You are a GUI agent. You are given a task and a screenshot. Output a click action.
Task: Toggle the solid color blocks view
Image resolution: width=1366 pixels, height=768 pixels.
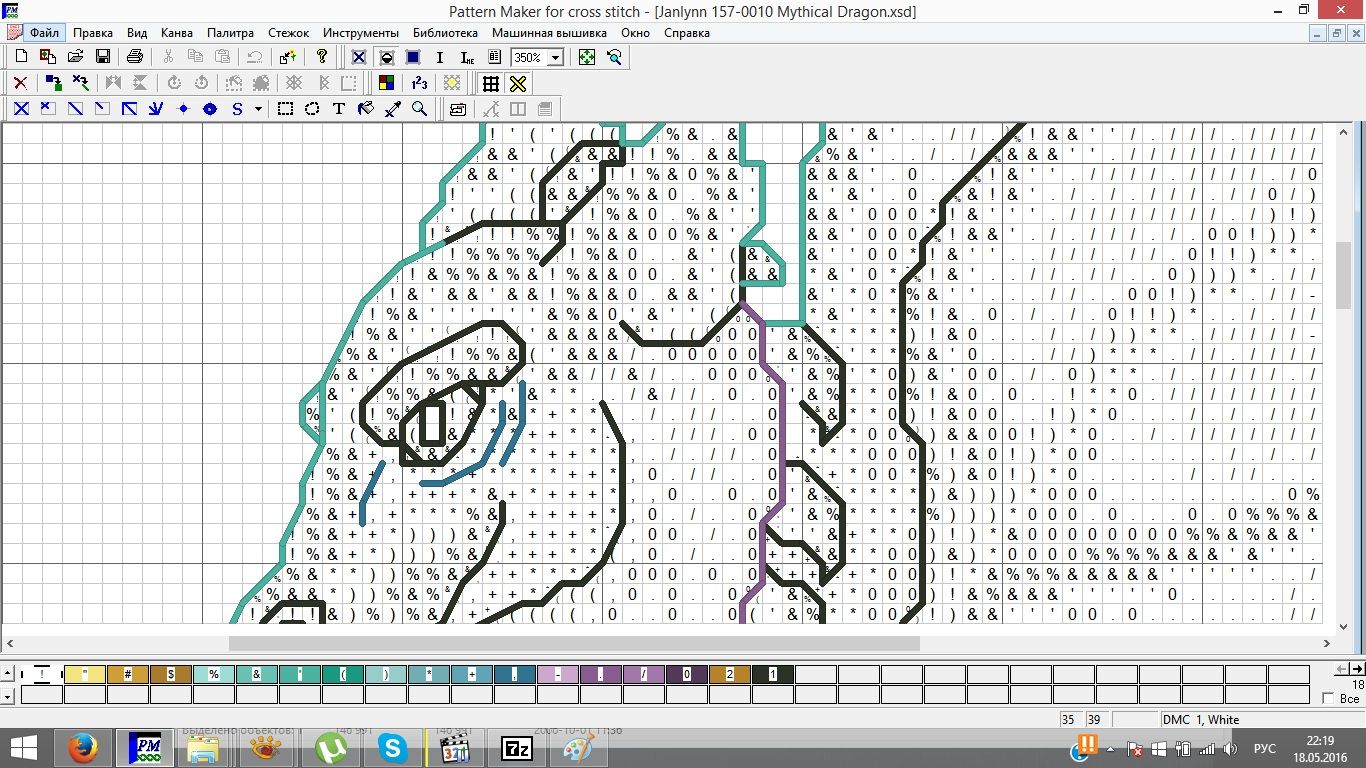tap(412, 57)
